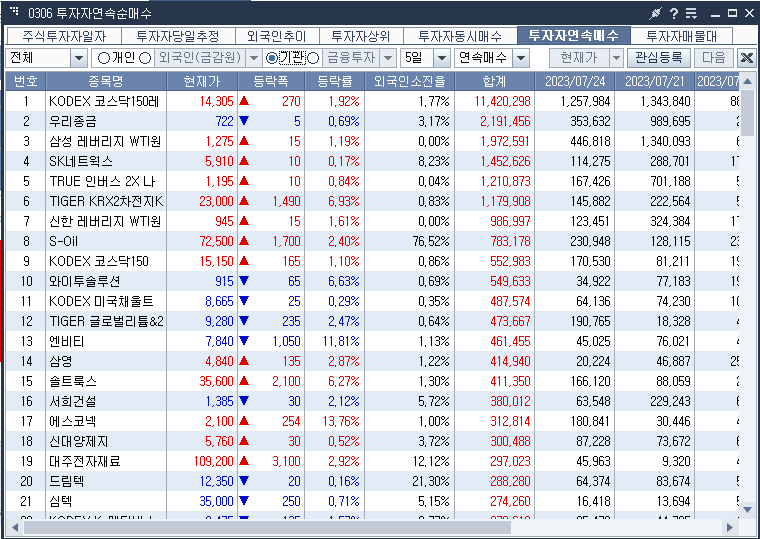Select stock 삼성 레버리지 WTI원
Screen dimensions: 760x539
point(105,142)
